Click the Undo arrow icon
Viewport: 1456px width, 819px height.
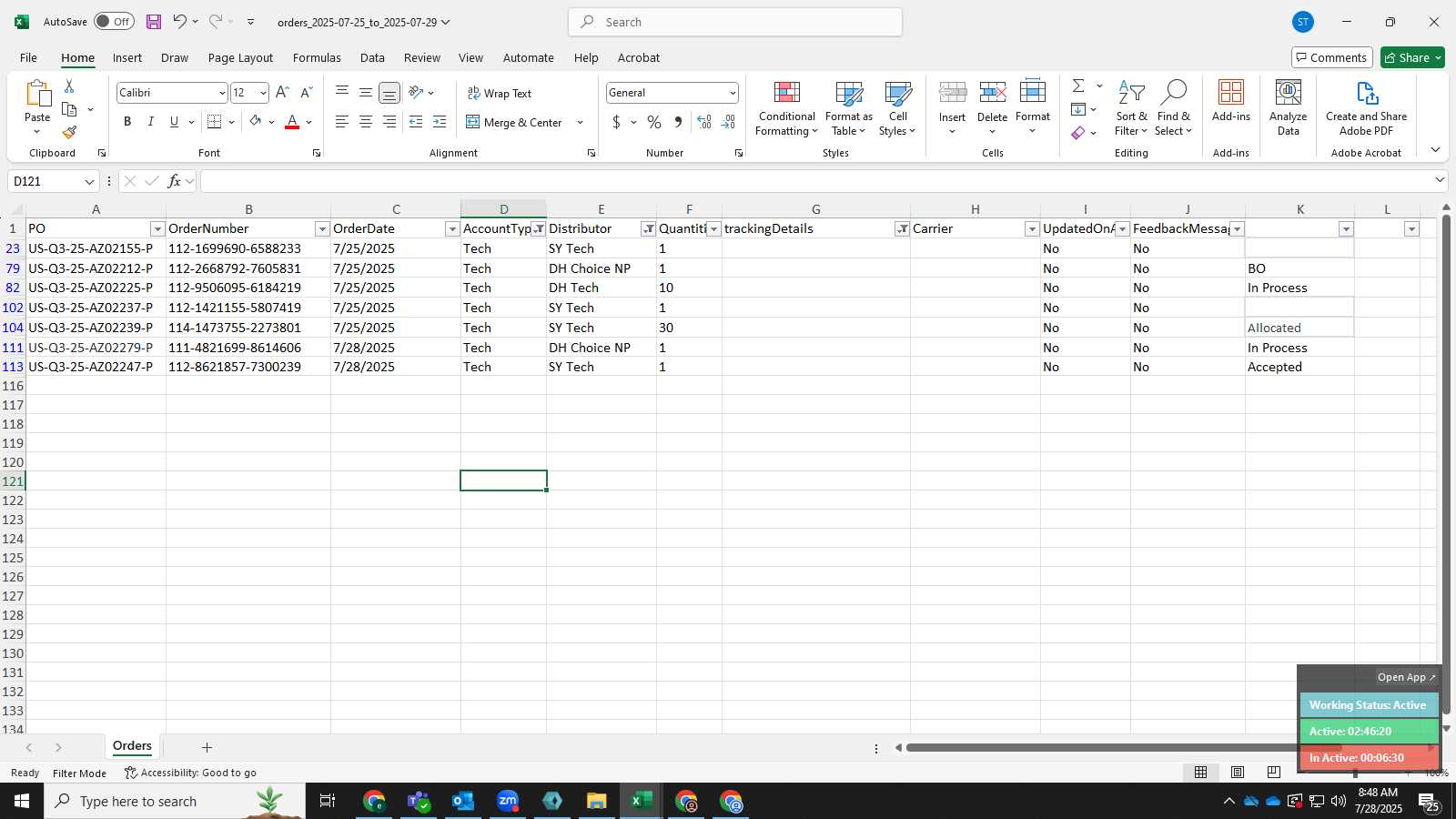[179, 22]
